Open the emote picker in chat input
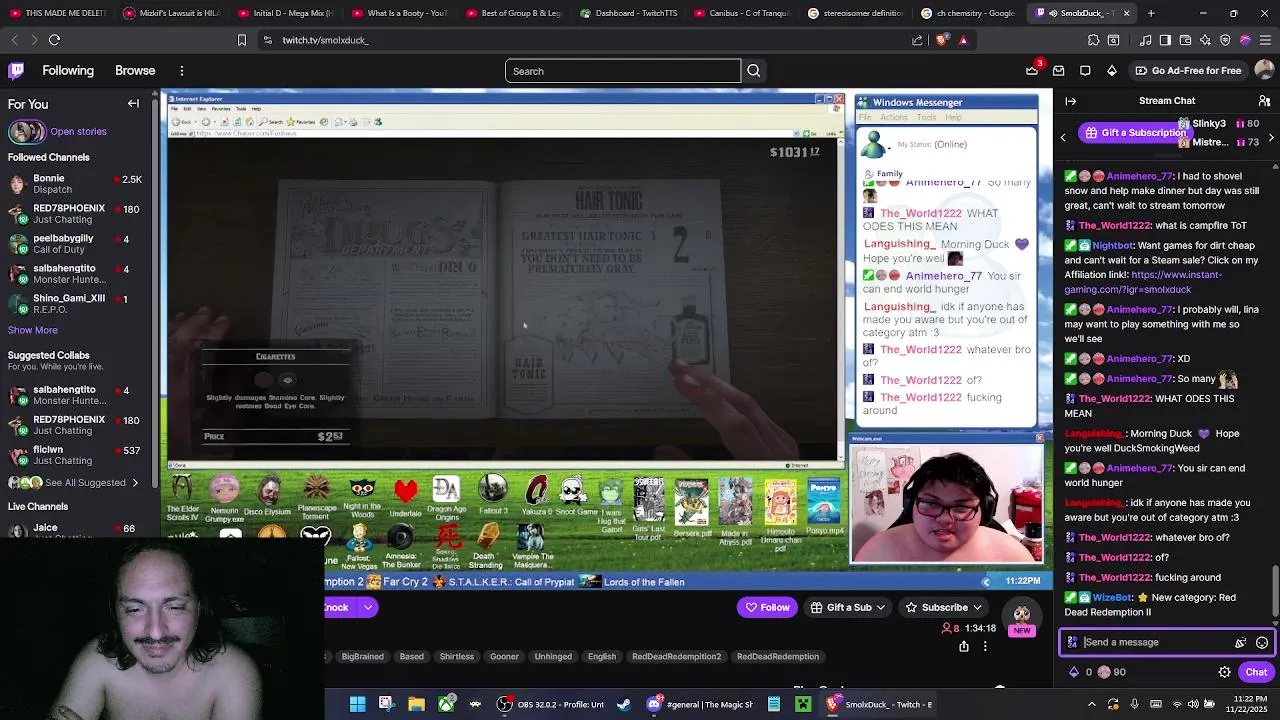 pyautogui.click(x=1262, y=643)
